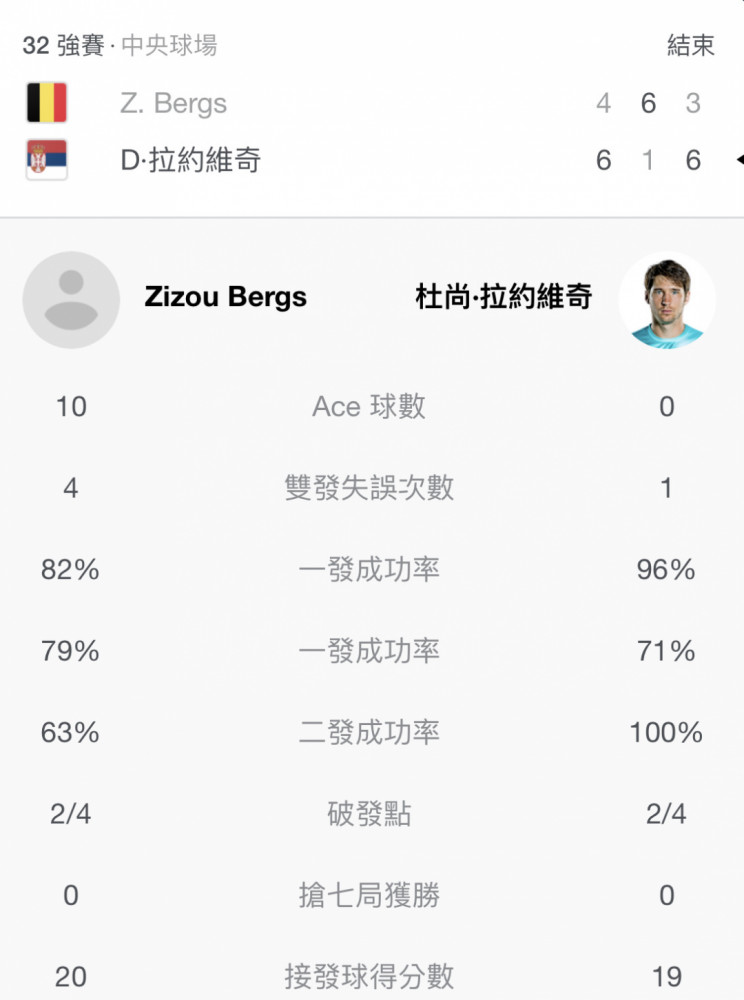
Task: Select D·拉約維奇 in scoreboard
Action: [x=191, y=159]
